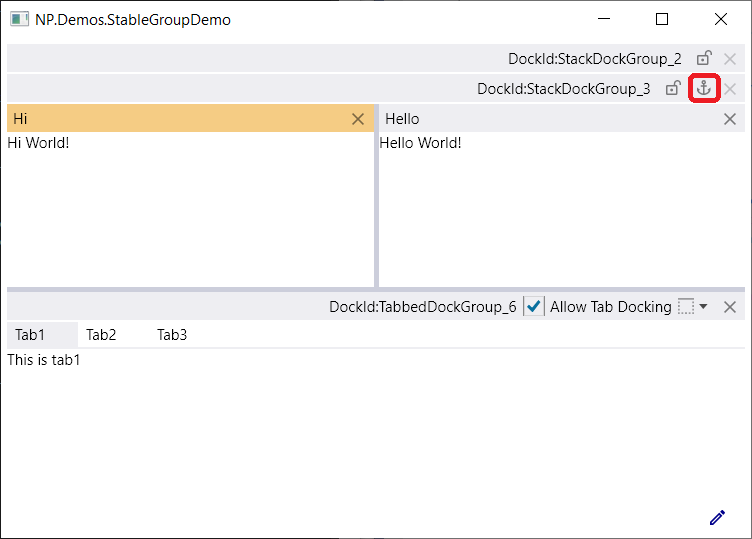Viewport: 752px width, 539px height.
Task: Click the application icon in title bar
Action: (19, 20)
